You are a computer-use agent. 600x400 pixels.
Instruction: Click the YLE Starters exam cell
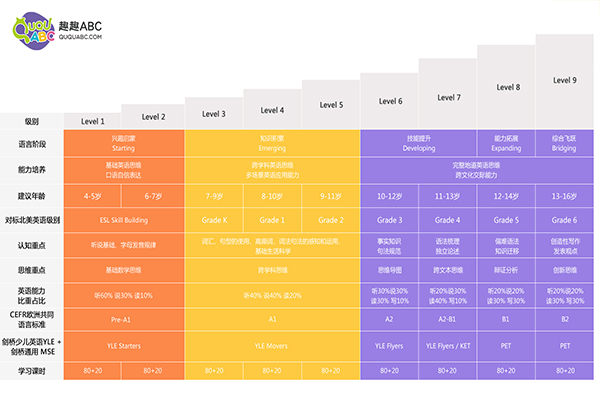123,346
